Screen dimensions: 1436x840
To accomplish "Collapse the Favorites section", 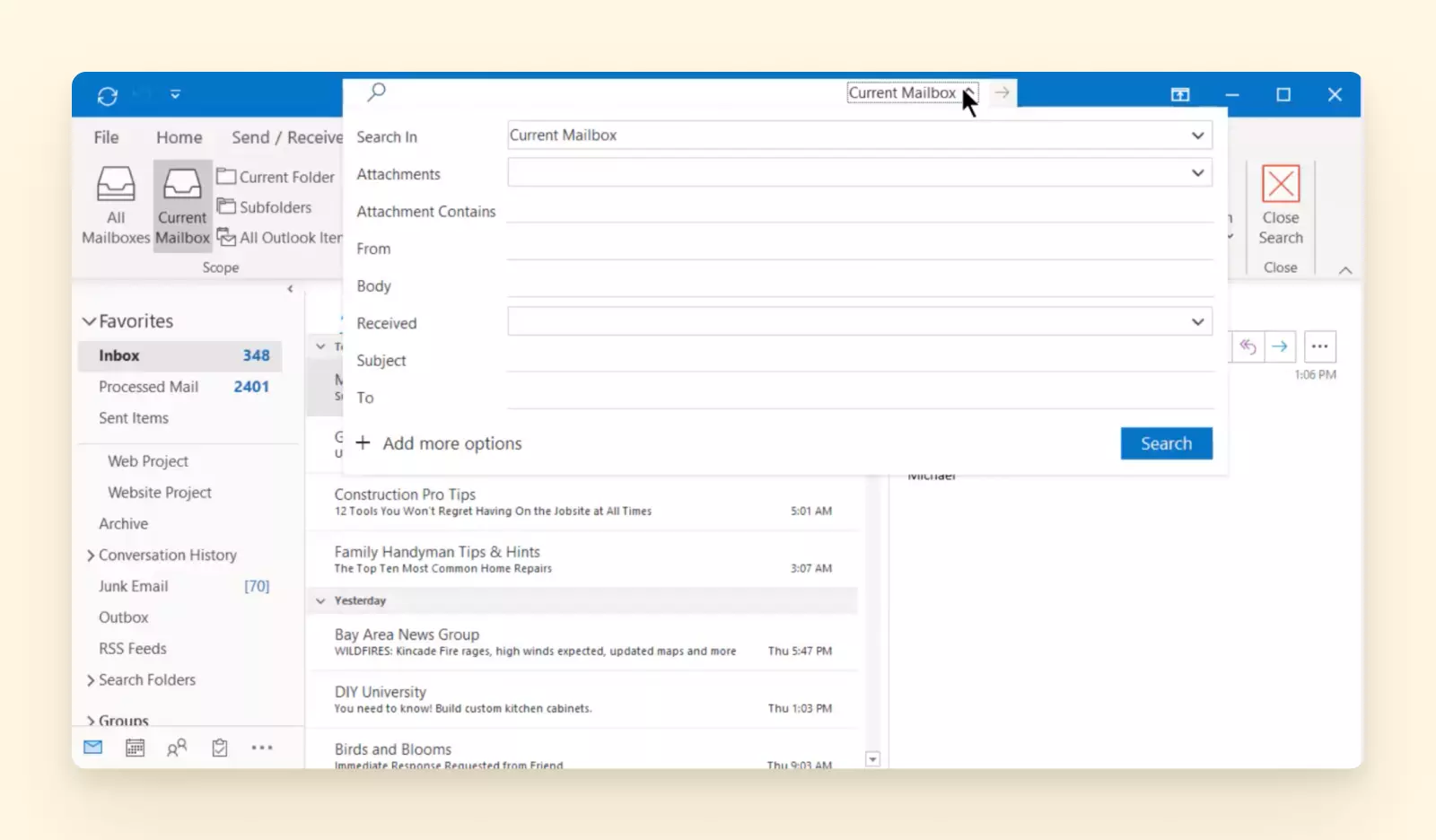I will coord(89,321).
